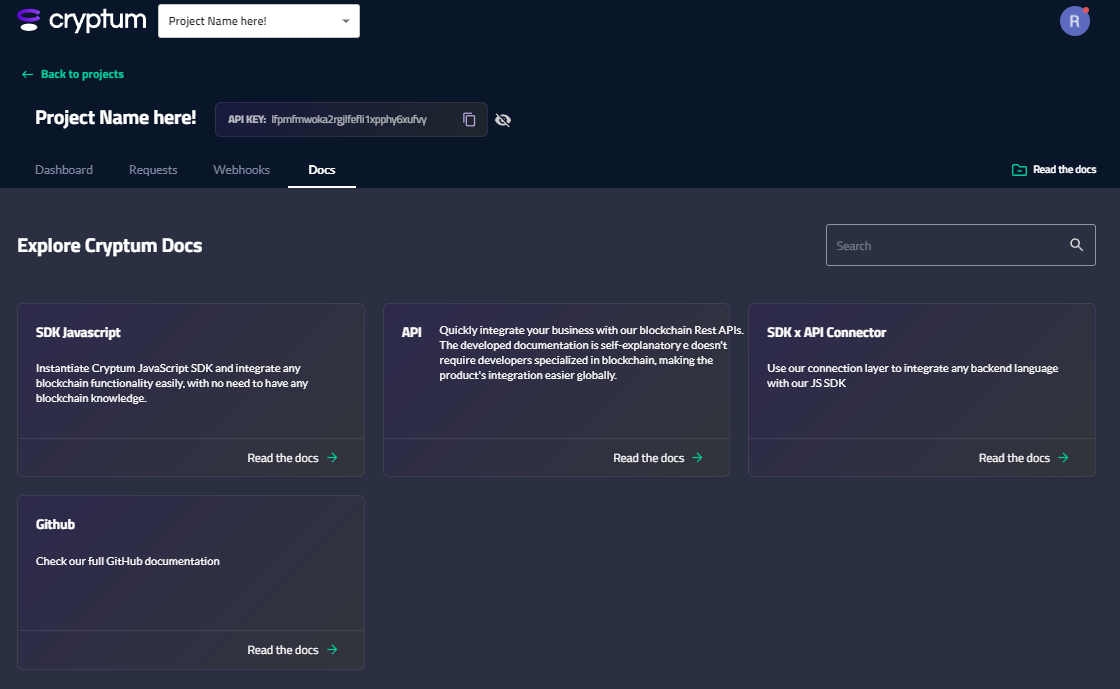Click the API card description paragraph
The width and height of the screenshot is (1120, 689).
pyautogui.click(x=591, y=353)
